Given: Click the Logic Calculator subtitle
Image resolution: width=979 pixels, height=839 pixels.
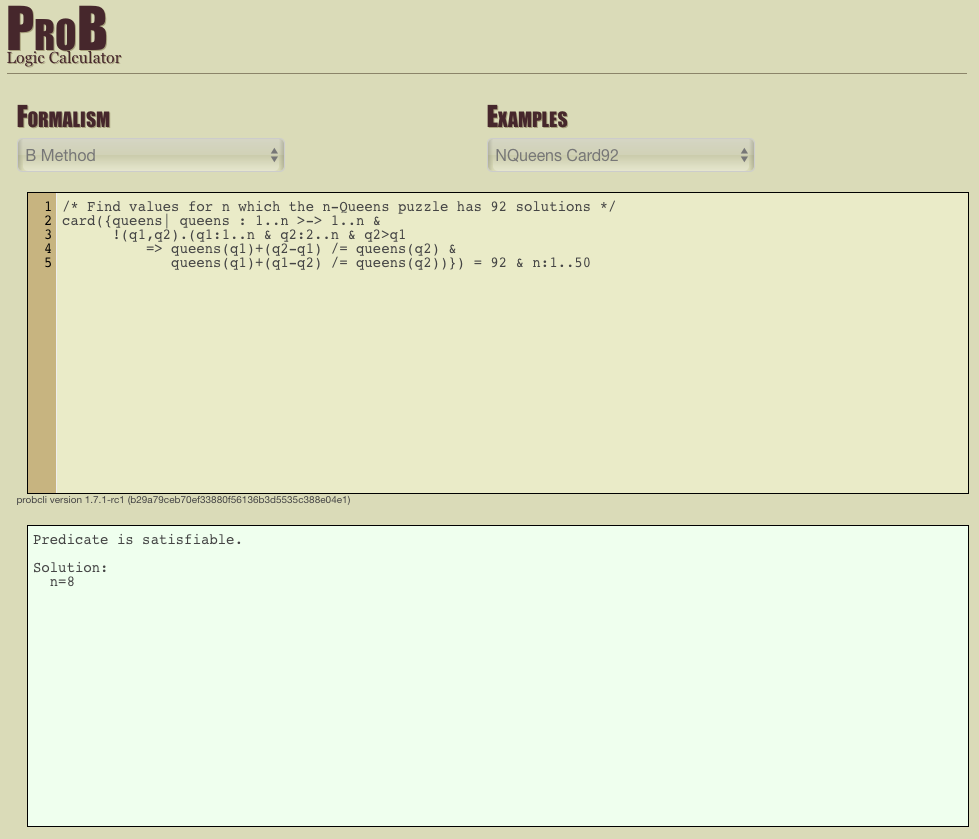Looking at the screenshot, I should coord(64,58).
